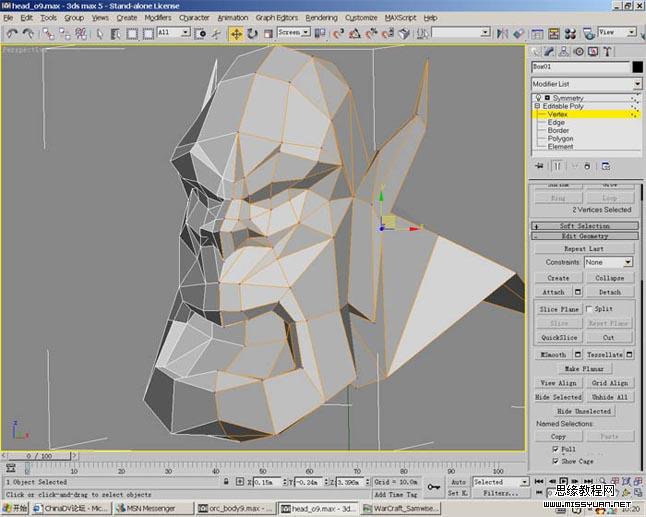Toggle Show End Result icon
The image size is (646, 517).
[x=557, y=166]
